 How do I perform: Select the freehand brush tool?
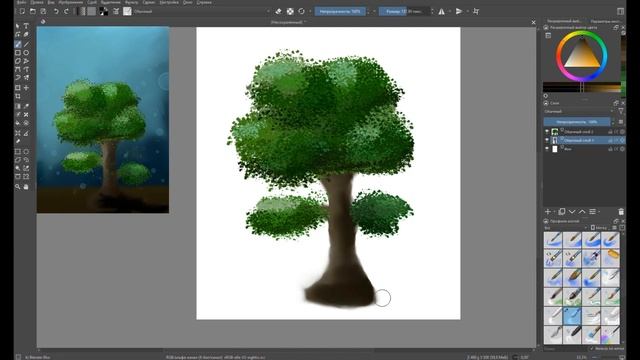[18, 44]
